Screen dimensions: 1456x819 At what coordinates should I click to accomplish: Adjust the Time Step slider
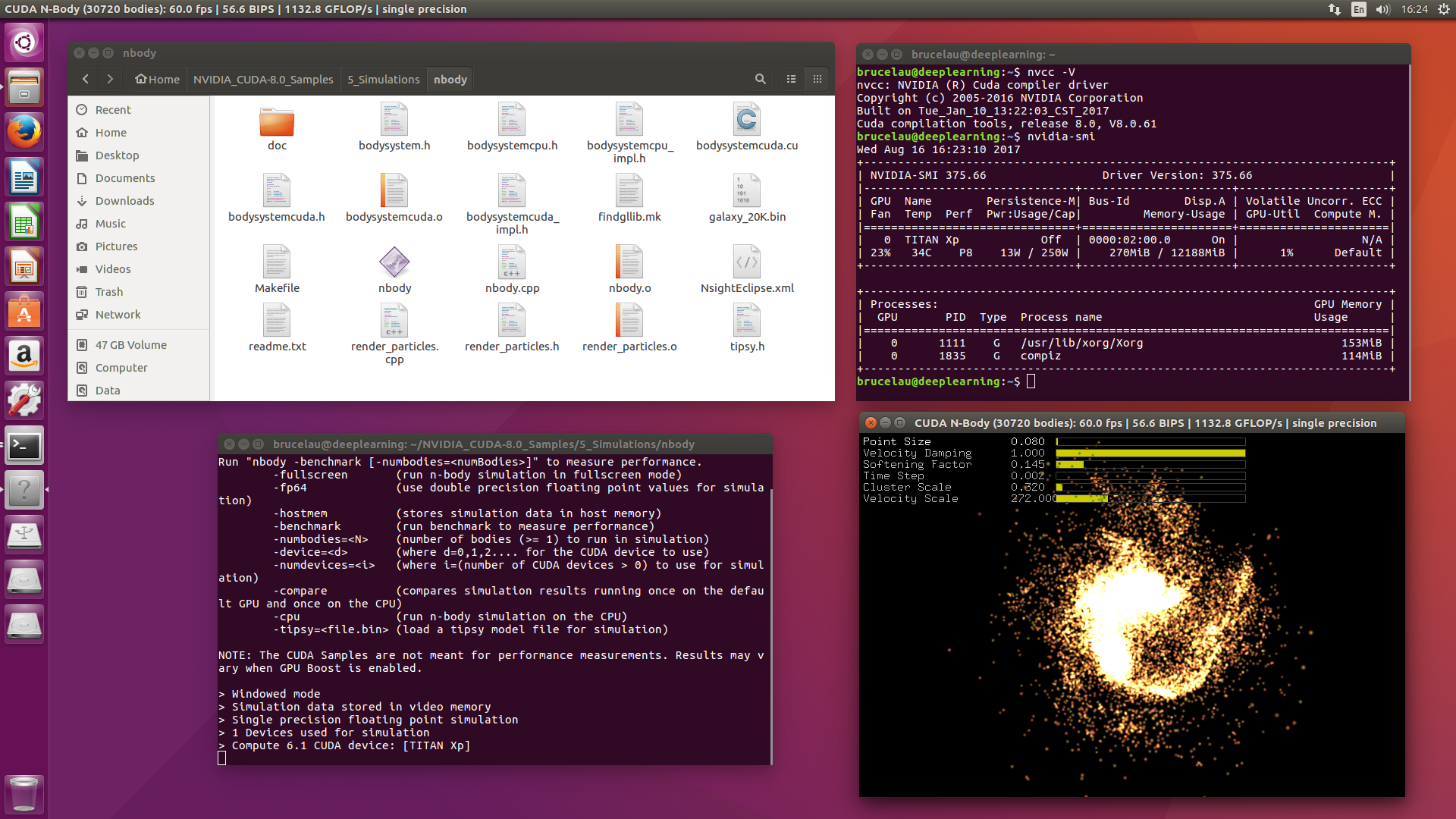point(1150,475)
